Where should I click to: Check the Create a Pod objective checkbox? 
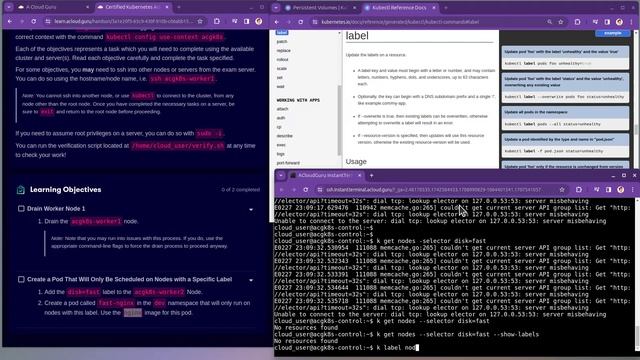point(21,279)
